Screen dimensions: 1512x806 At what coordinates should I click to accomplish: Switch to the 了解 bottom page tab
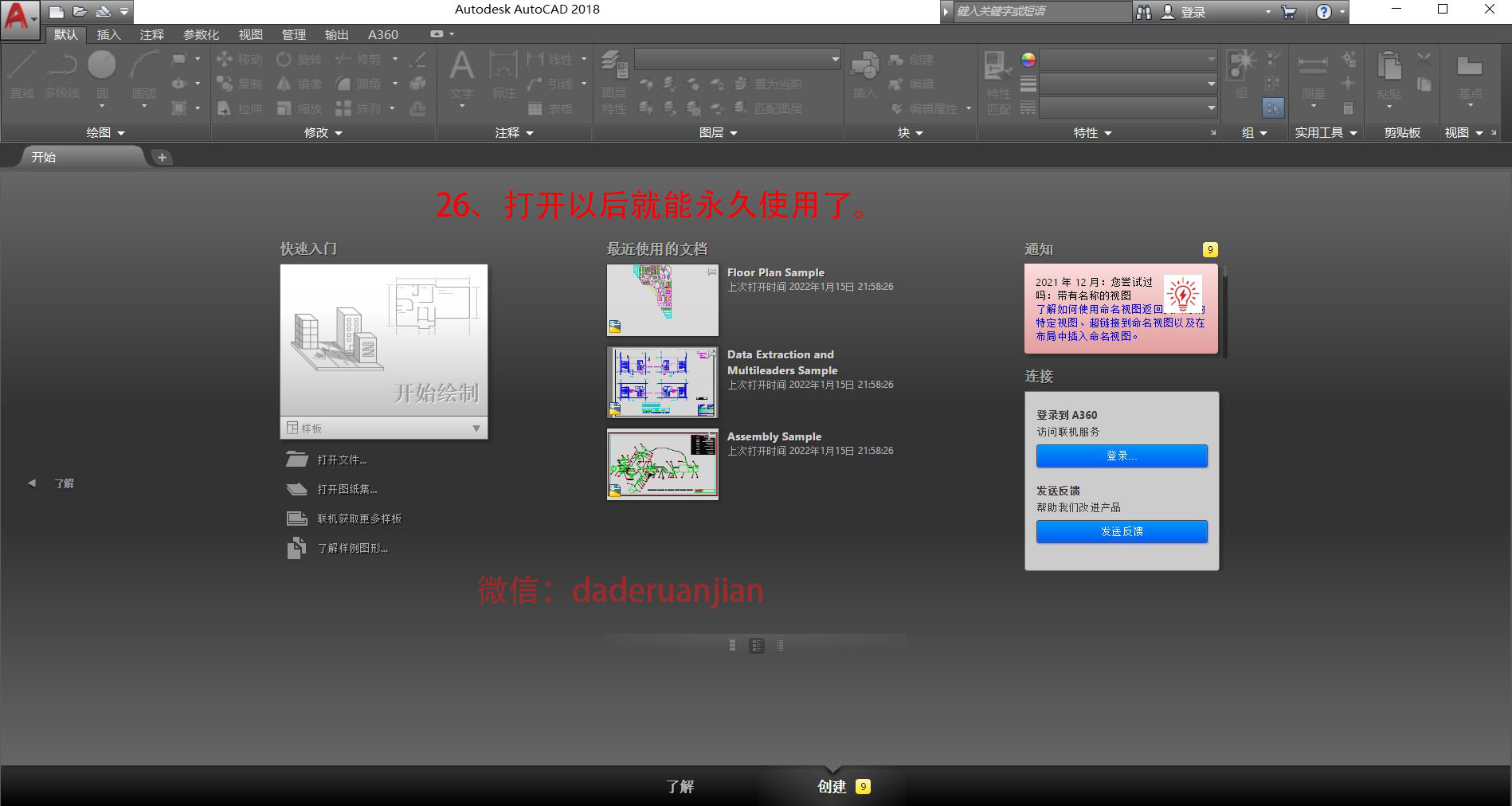tap(680, 787)
